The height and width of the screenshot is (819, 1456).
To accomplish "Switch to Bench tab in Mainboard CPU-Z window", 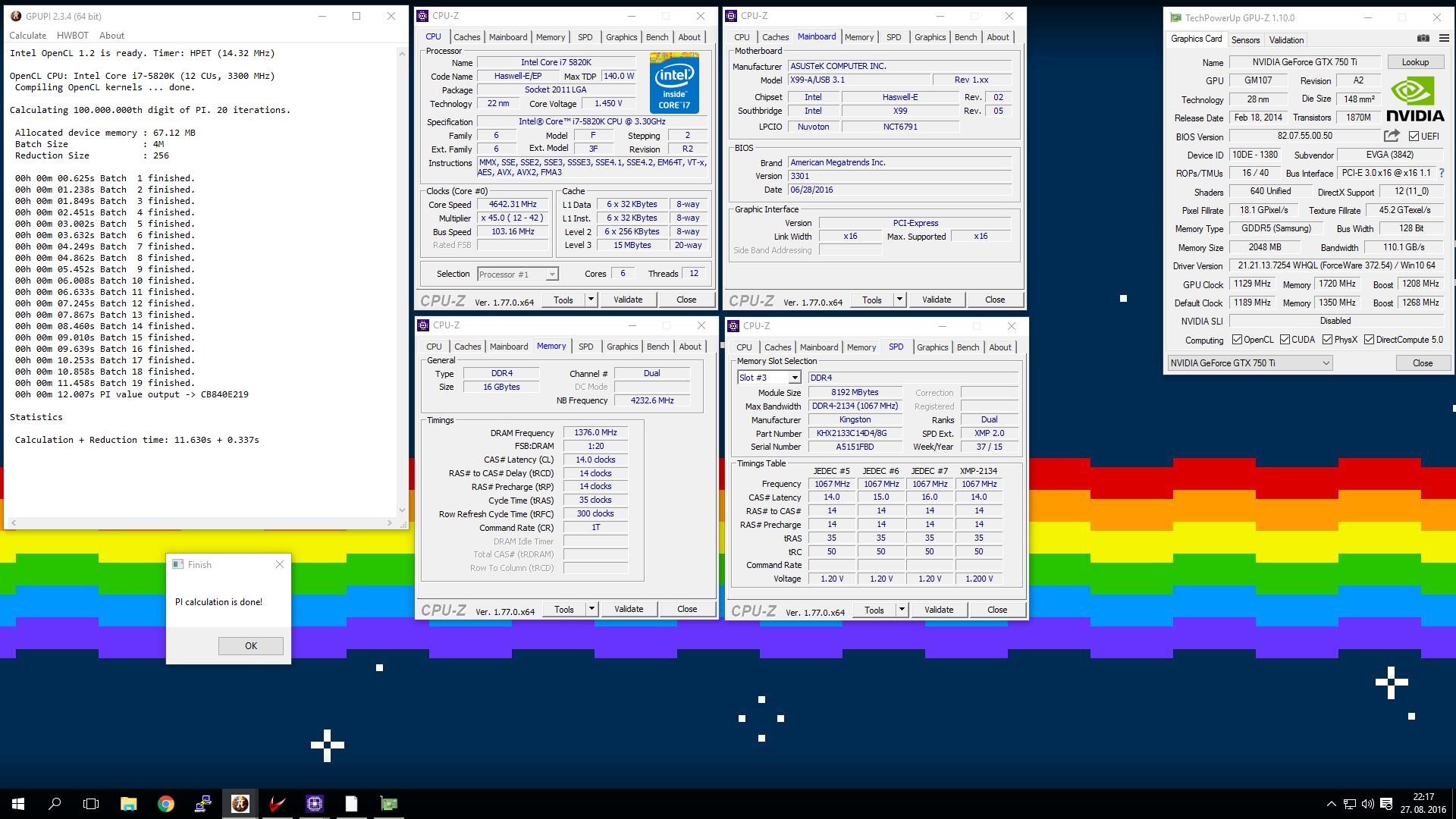I will [965, 37].
